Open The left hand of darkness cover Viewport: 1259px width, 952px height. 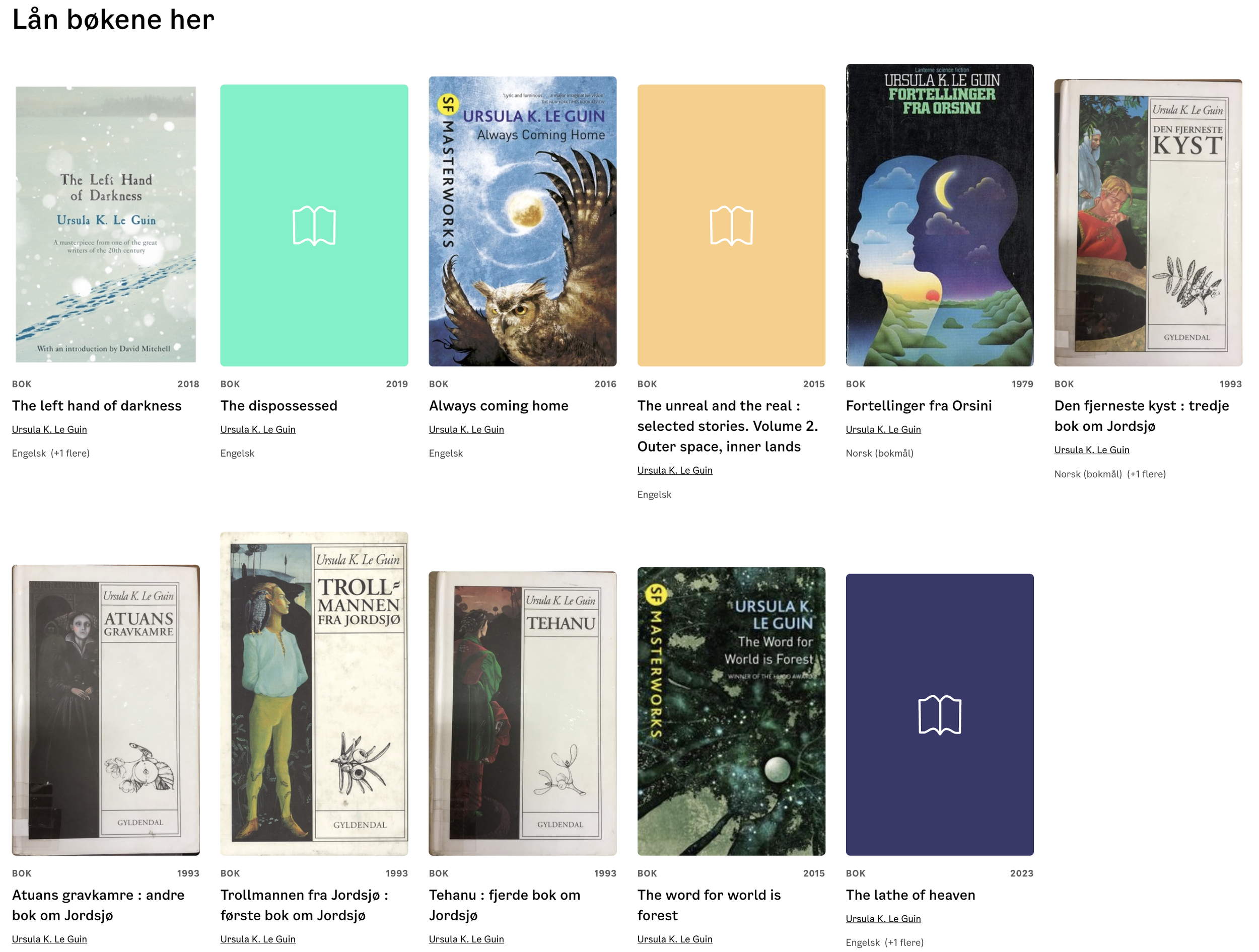(106, 224)
